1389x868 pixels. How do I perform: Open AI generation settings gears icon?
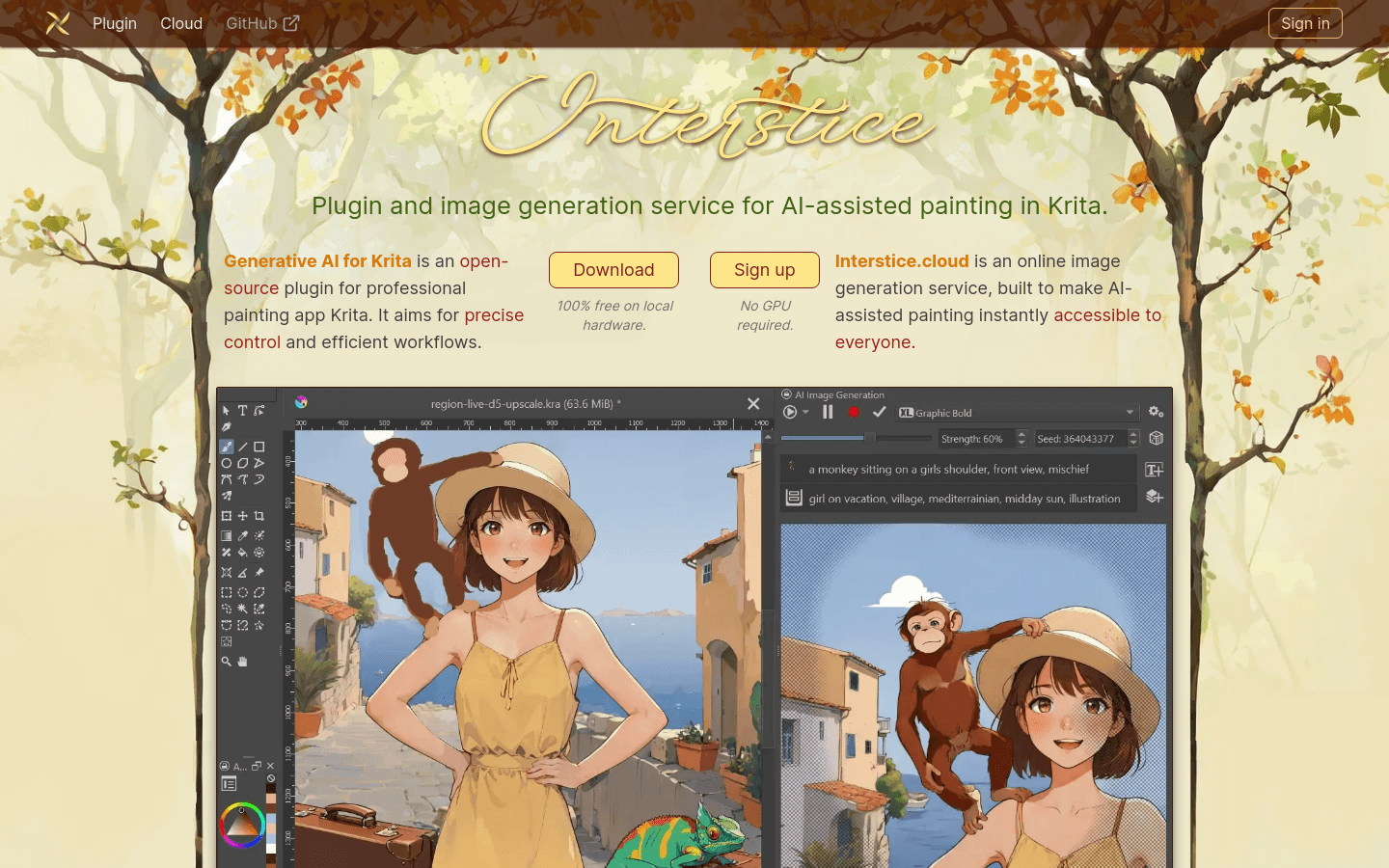[1156, 412]
